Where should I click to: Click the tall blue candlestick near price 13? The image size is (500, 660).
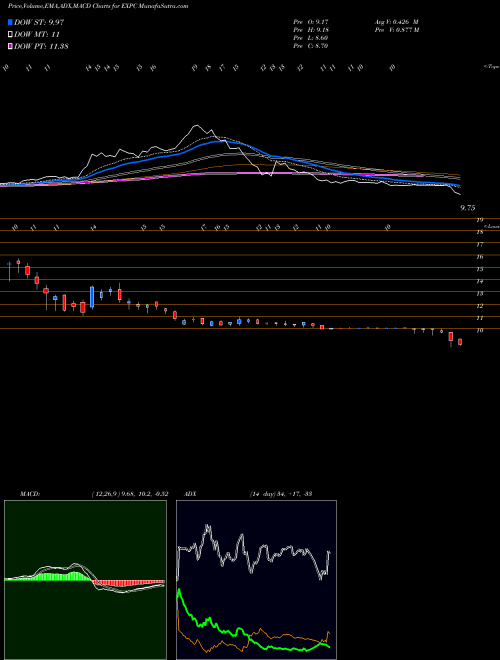92,297
